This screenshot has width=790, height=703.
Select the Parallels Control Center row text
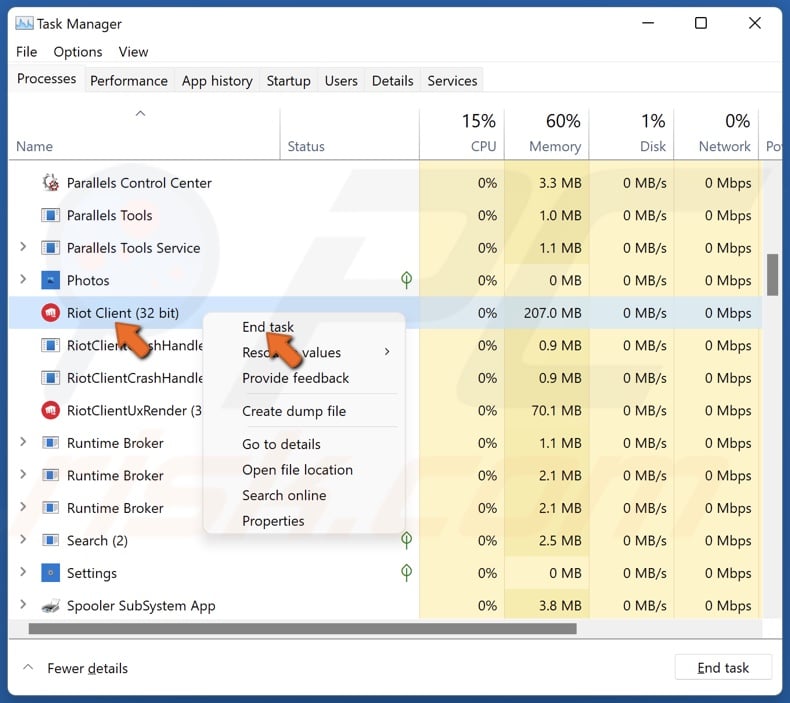(139, 183)
